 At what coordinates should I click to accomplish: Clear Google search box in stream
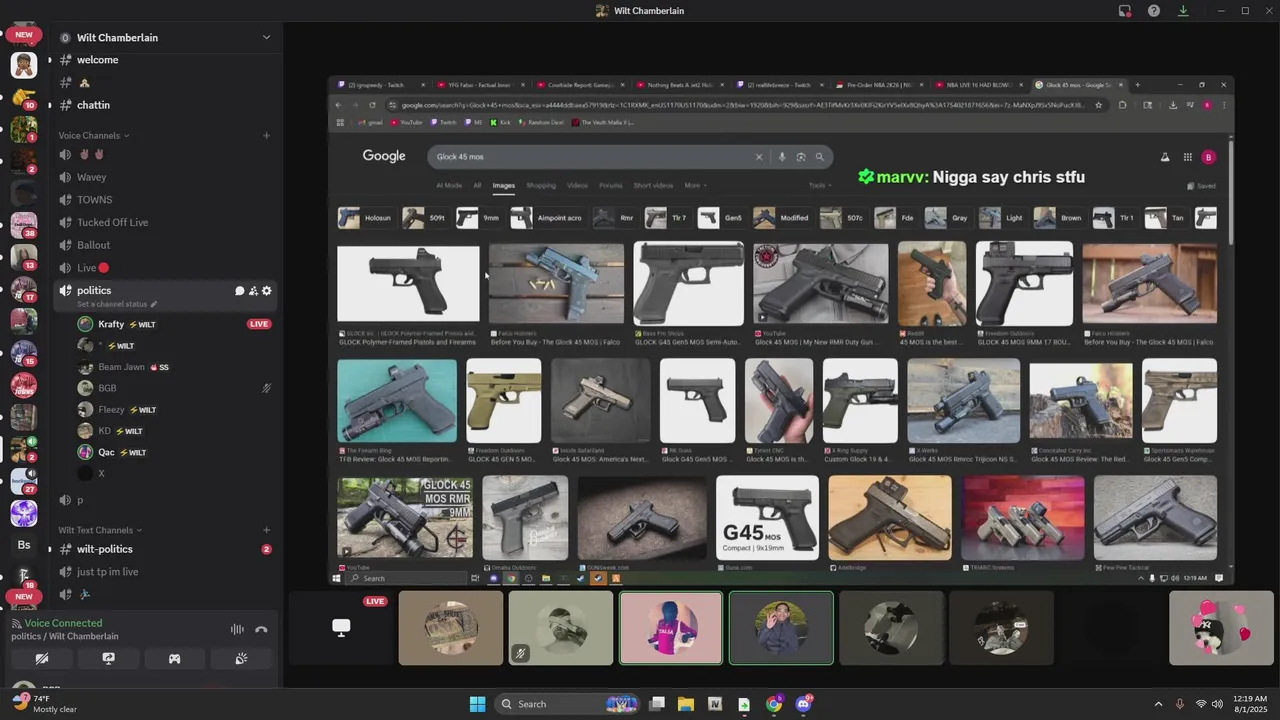point(758,157)
